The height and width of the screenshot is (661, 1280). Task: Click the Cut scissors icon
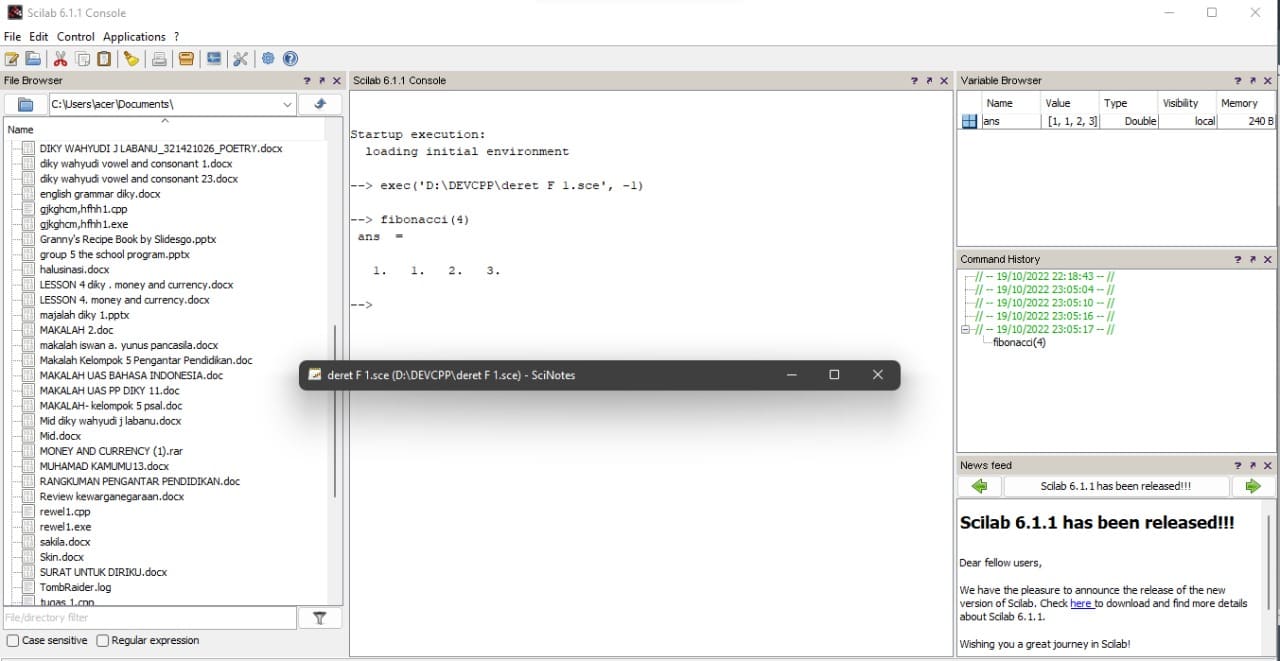pos(61,59)
